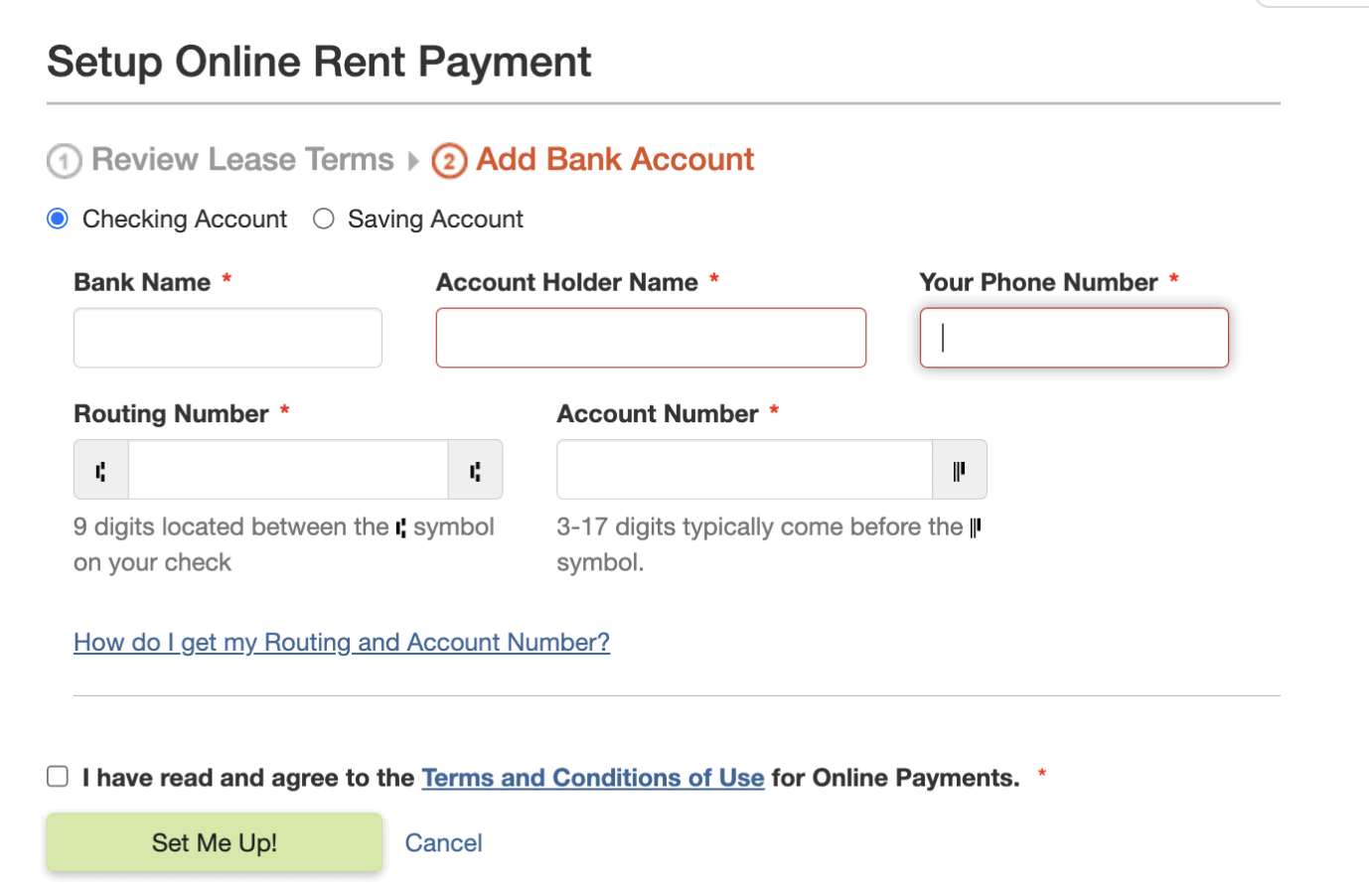Click the left routing symbol icon

pyautogui.click(x=100, y=470)
